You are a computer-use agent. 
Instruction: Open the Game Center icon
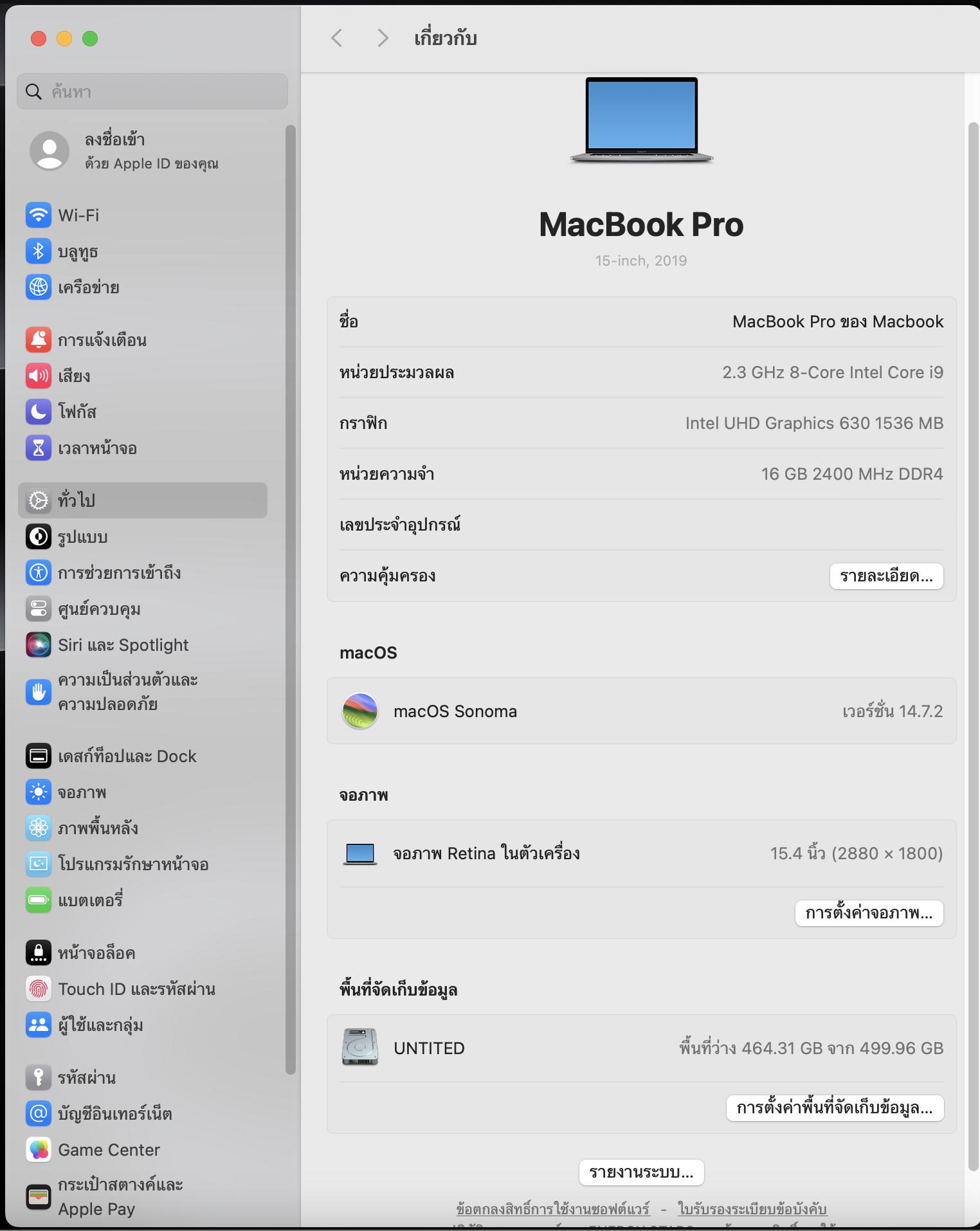pos(39,1149)
